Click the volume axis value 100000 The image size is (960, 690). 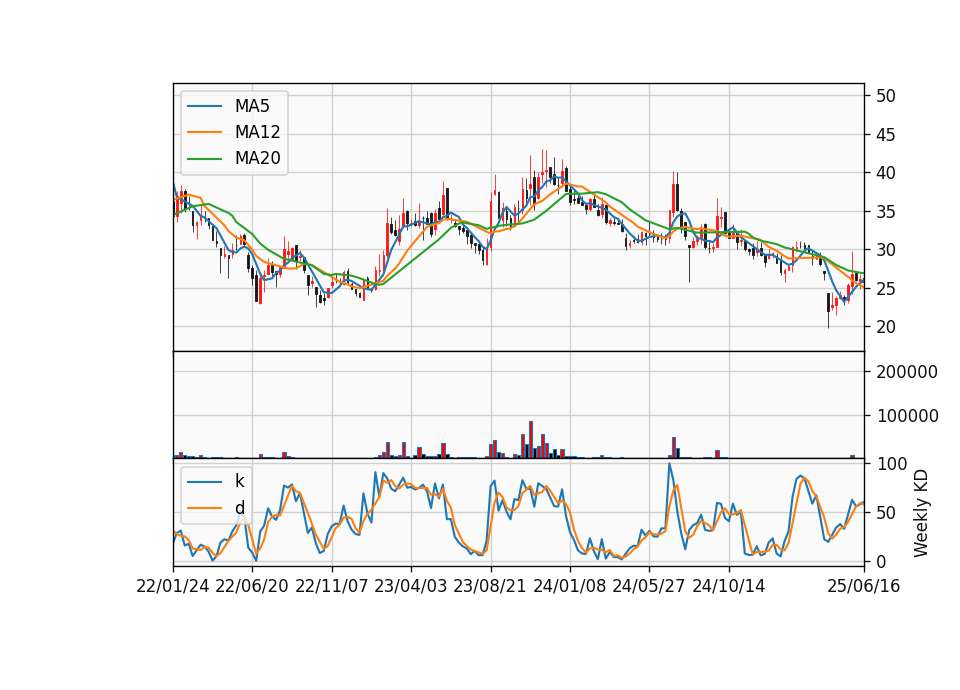(907, 416)
